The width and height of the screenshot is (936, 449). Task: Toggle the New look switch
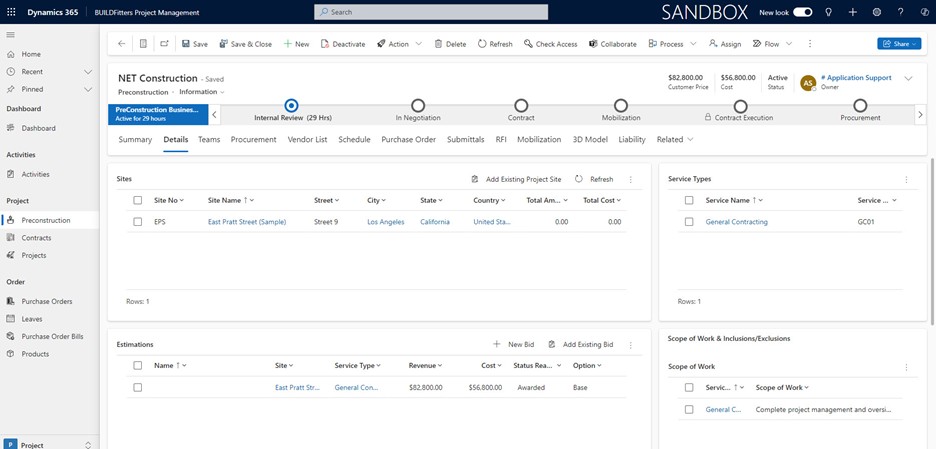tap(802, 12)
